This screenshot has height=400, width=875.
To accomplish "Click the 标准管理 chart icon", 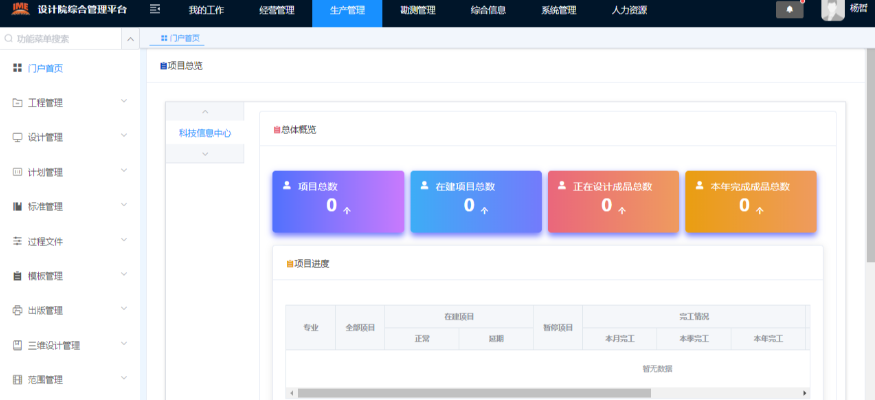I will click(17, 207).
